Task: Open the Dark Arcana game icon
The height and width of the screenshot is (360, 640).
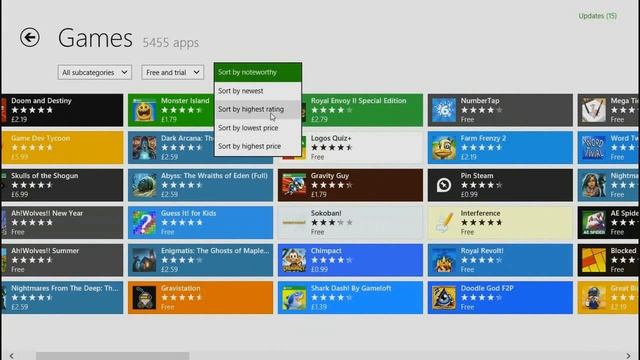Action: [x=144, y=148]
